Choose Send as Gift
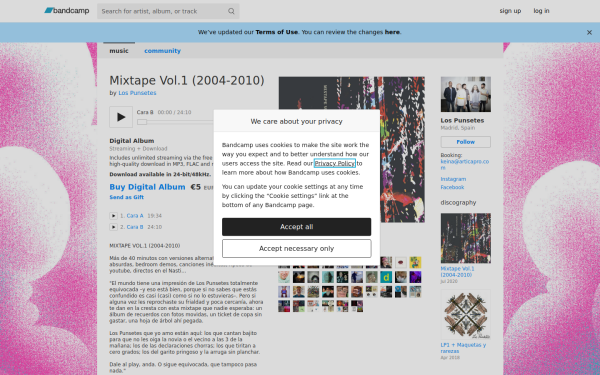The height and width of the screenshot is (375, 600). [x=126, y=197]
